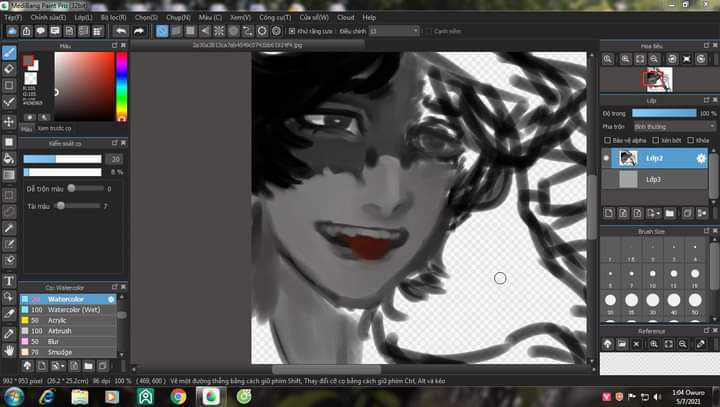Open Chỉnh sửa(E) menu
Screen dimensions: 720x407
pyautogui.click(x=48, y=17)
